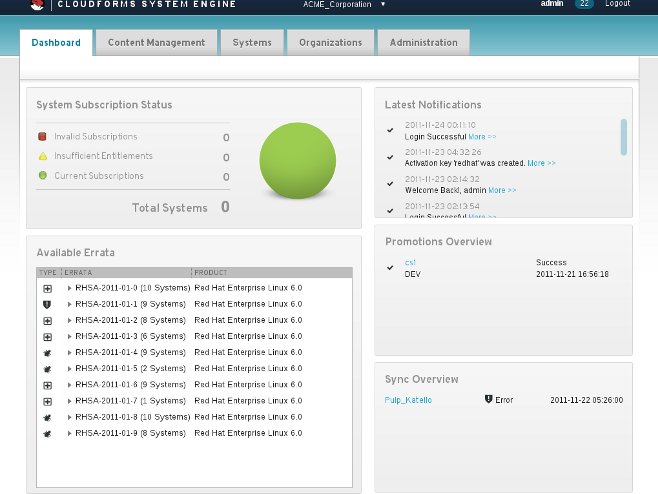Expand RHSA-2011-01-7 errata row
Screen dimensions: 658x494
(x=70, y=401)
